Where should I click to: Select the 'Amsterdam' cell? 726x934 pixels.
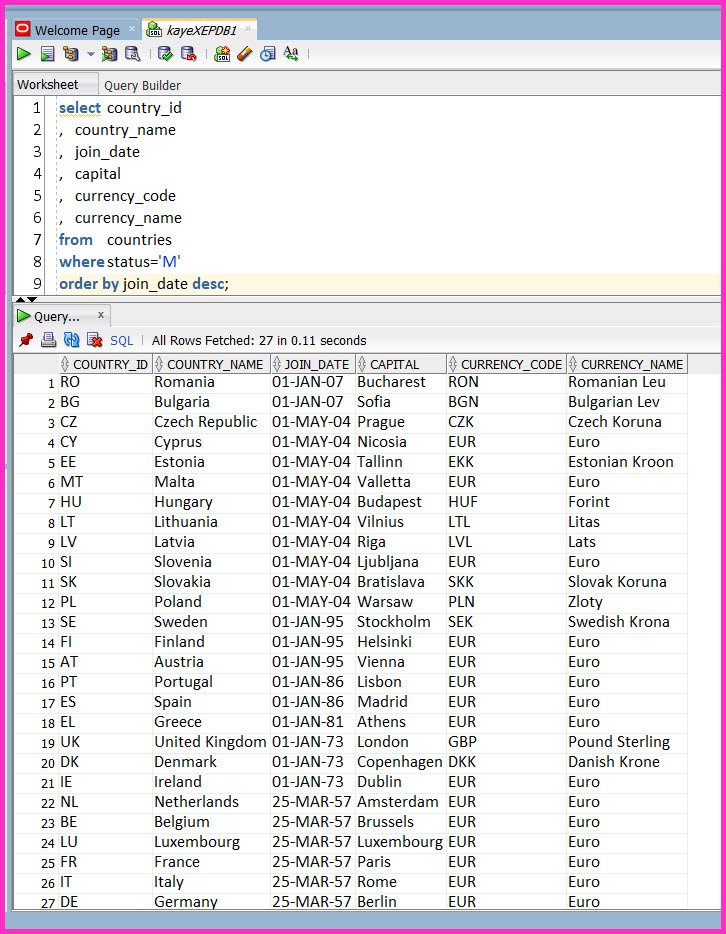(x=401, y=802)
